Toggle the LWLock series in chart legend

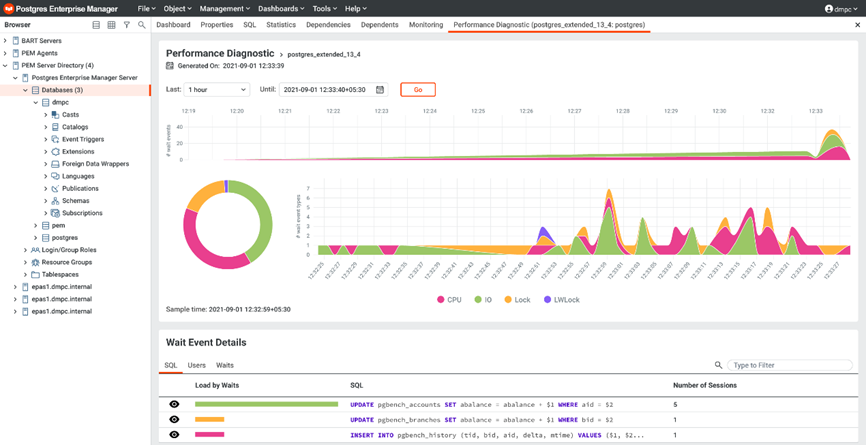coord(561,300)
